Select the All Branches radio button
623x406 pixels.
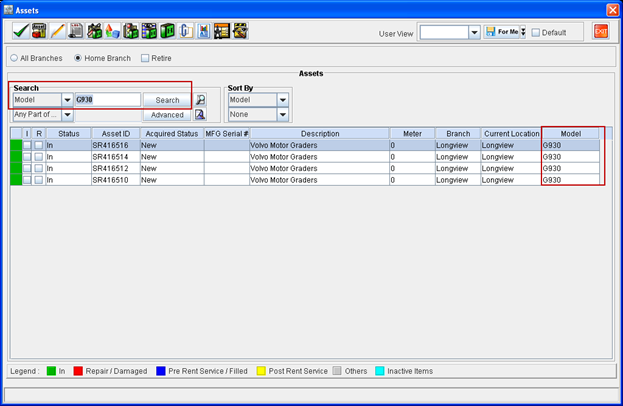pos(14,58)
